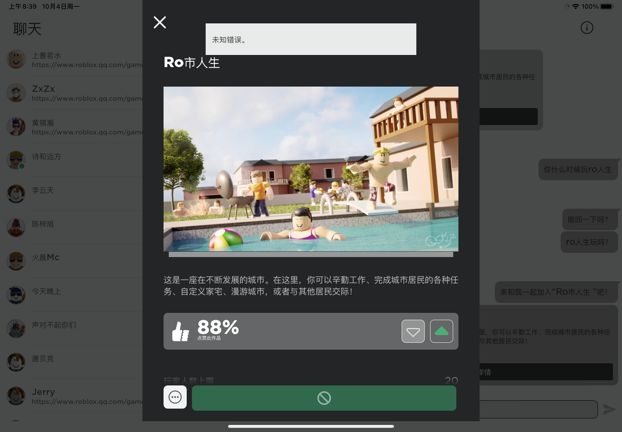
Task: Open the chat with 今天晚上
Action: point(73,296)
